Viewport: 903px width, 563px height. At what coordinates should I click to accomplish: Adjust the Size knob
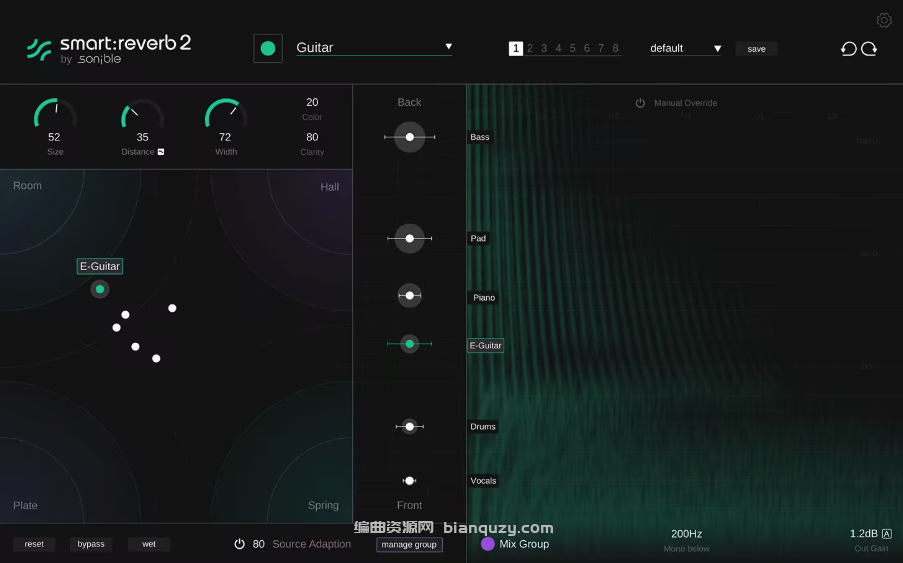55,113
